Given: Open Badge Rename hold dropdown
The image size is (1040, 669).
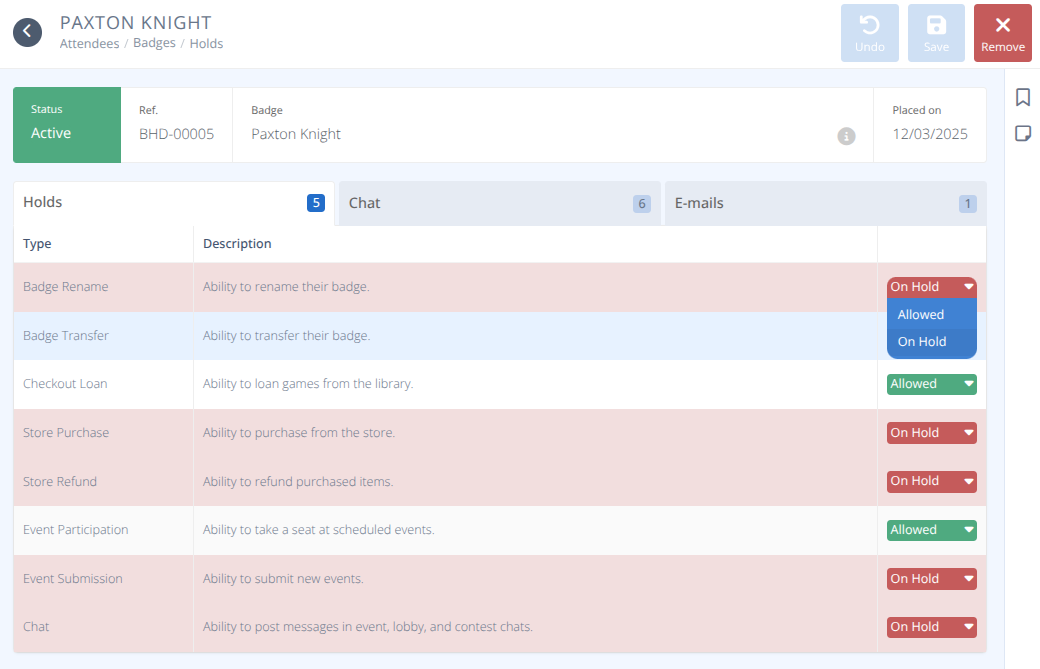Looking at the screenshot, I should [931, 287].
